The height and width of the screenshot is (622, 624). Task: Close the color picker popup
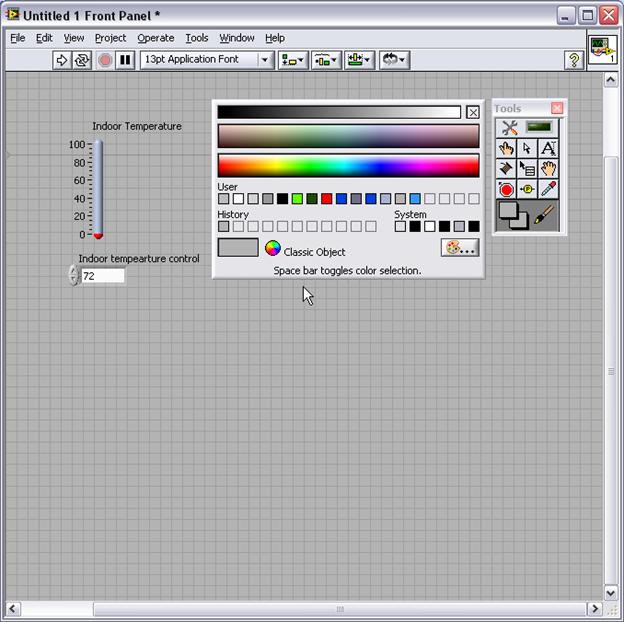click(x=473, y=113)
